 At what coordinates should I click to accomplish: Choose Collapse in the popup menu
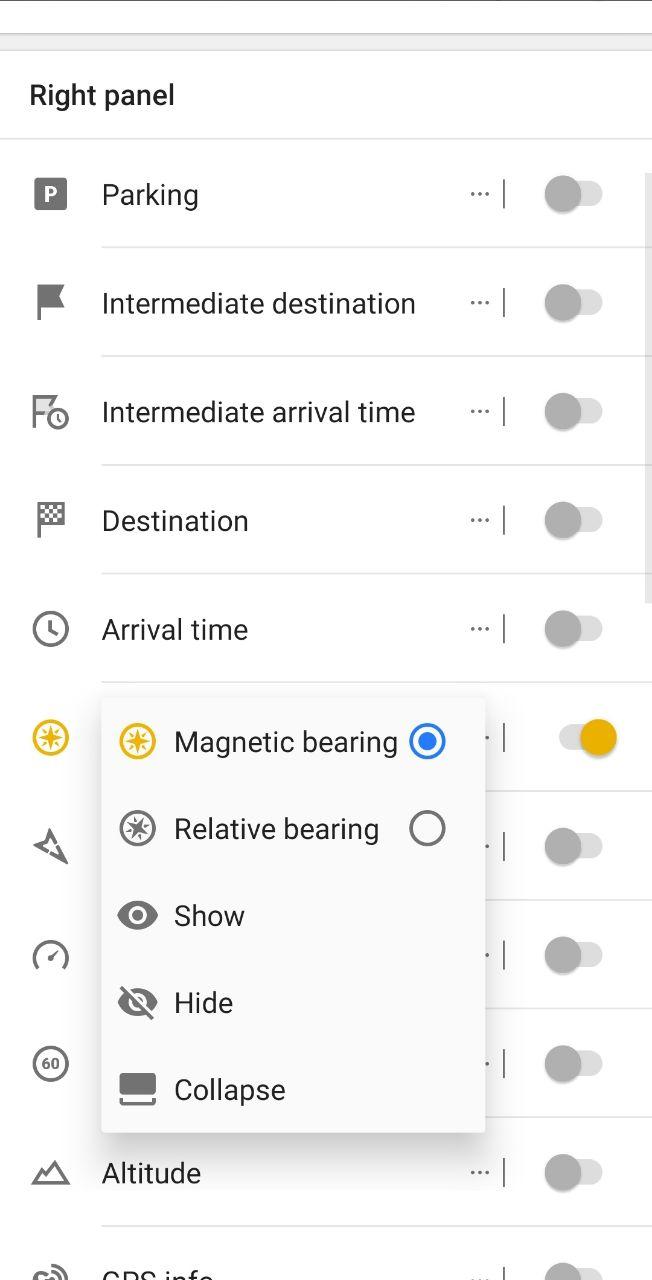[293, 1090]
